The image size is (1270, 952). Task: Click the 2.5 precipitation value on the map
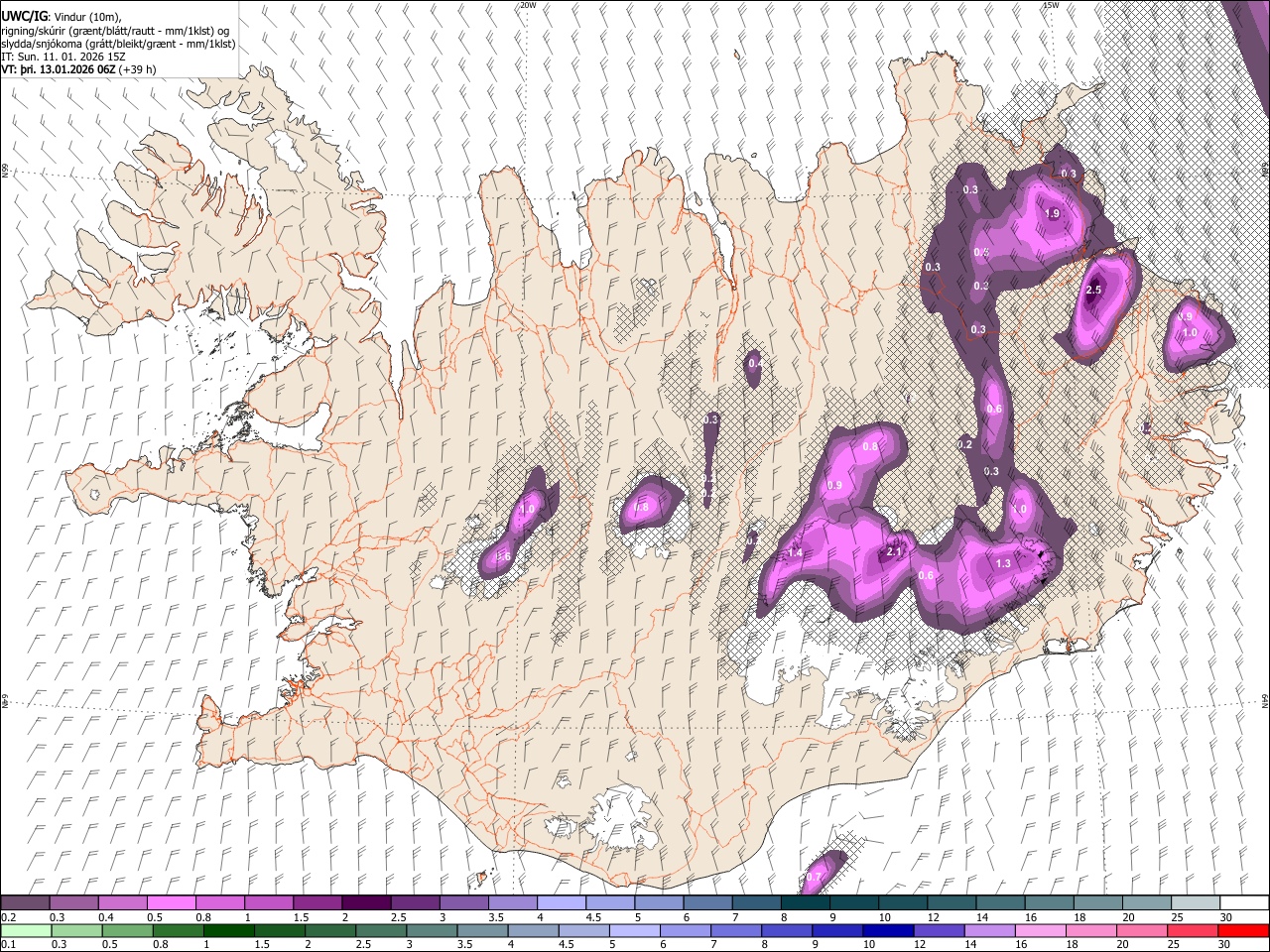1094,290
